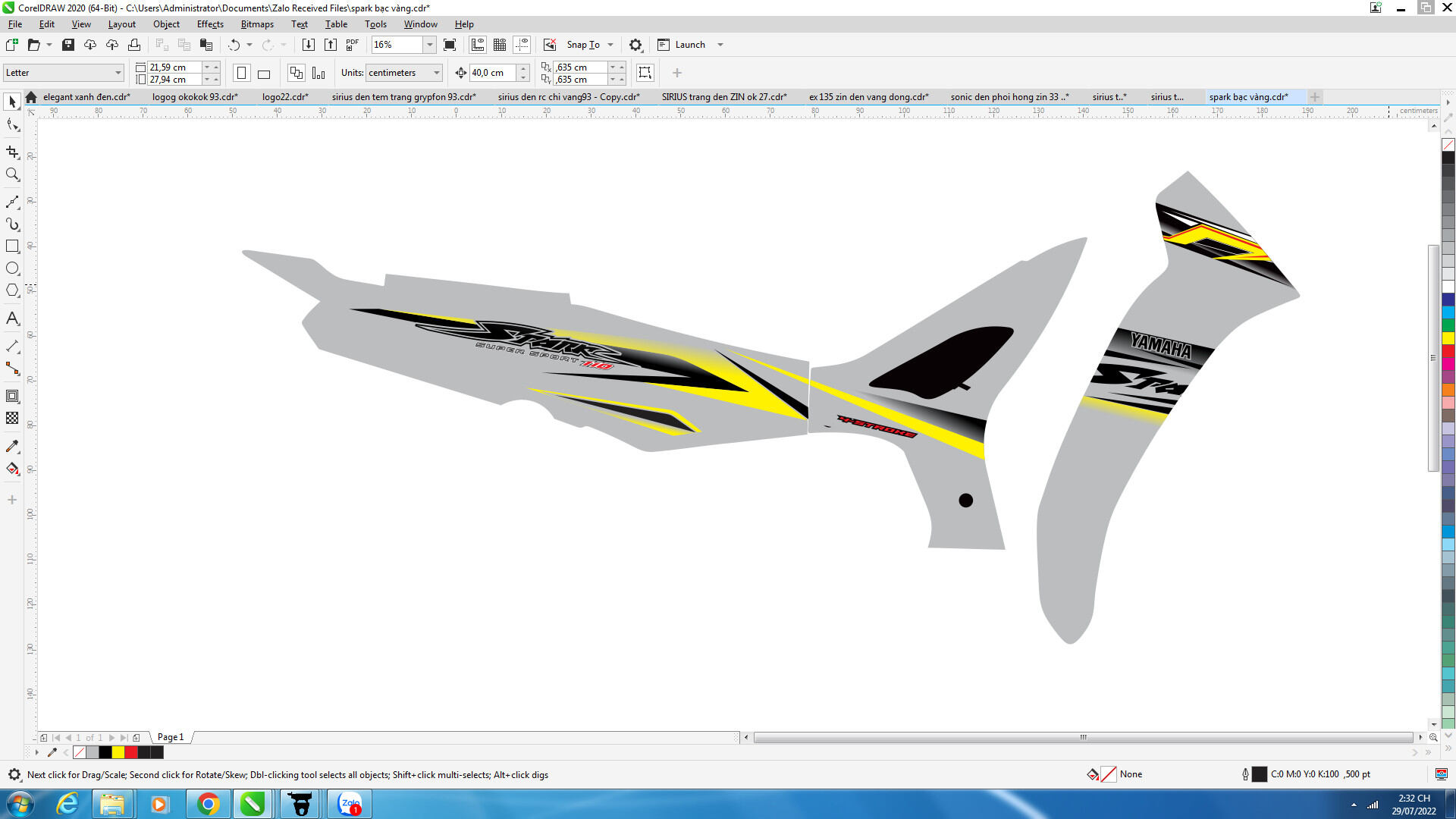
Task: Click the nudge distance 40,0 cm field
Action: (x=492, y=73)
